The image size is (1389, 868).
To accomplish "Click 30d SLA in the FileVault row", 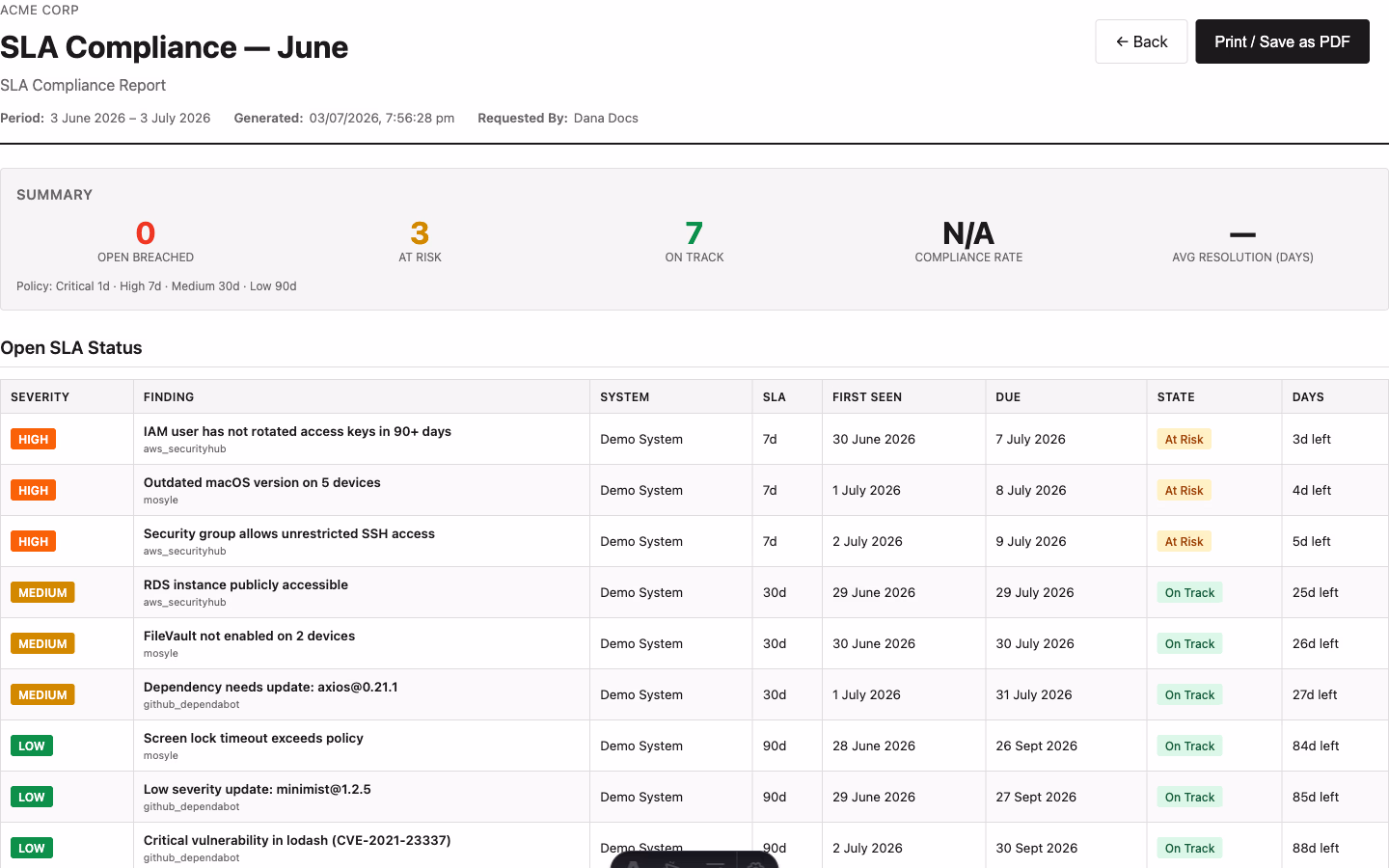I will point(775,643).
